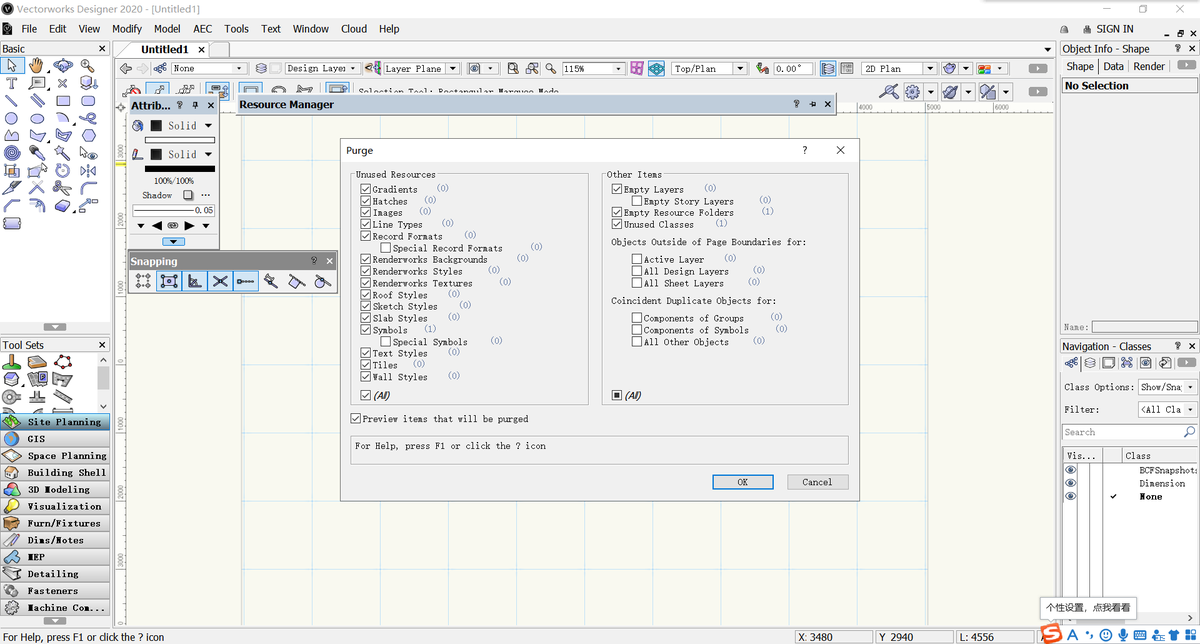Select the Oval tool

click(37, 118)
